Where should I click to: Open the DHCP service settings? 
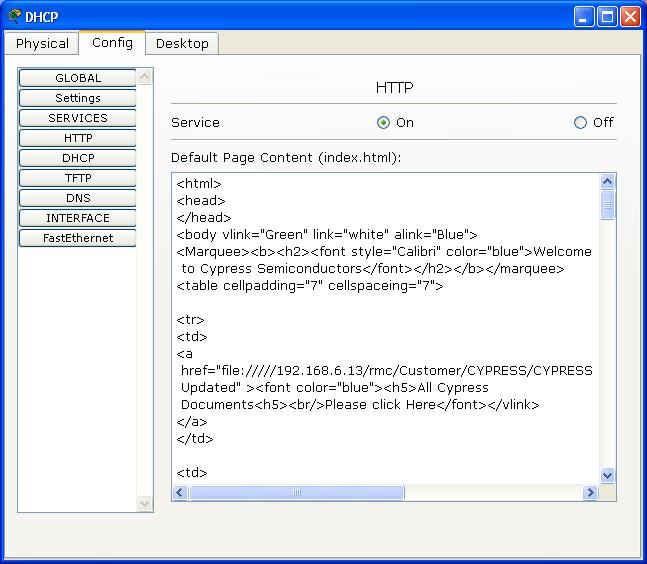pyautogui.click(x=78, y=158)
